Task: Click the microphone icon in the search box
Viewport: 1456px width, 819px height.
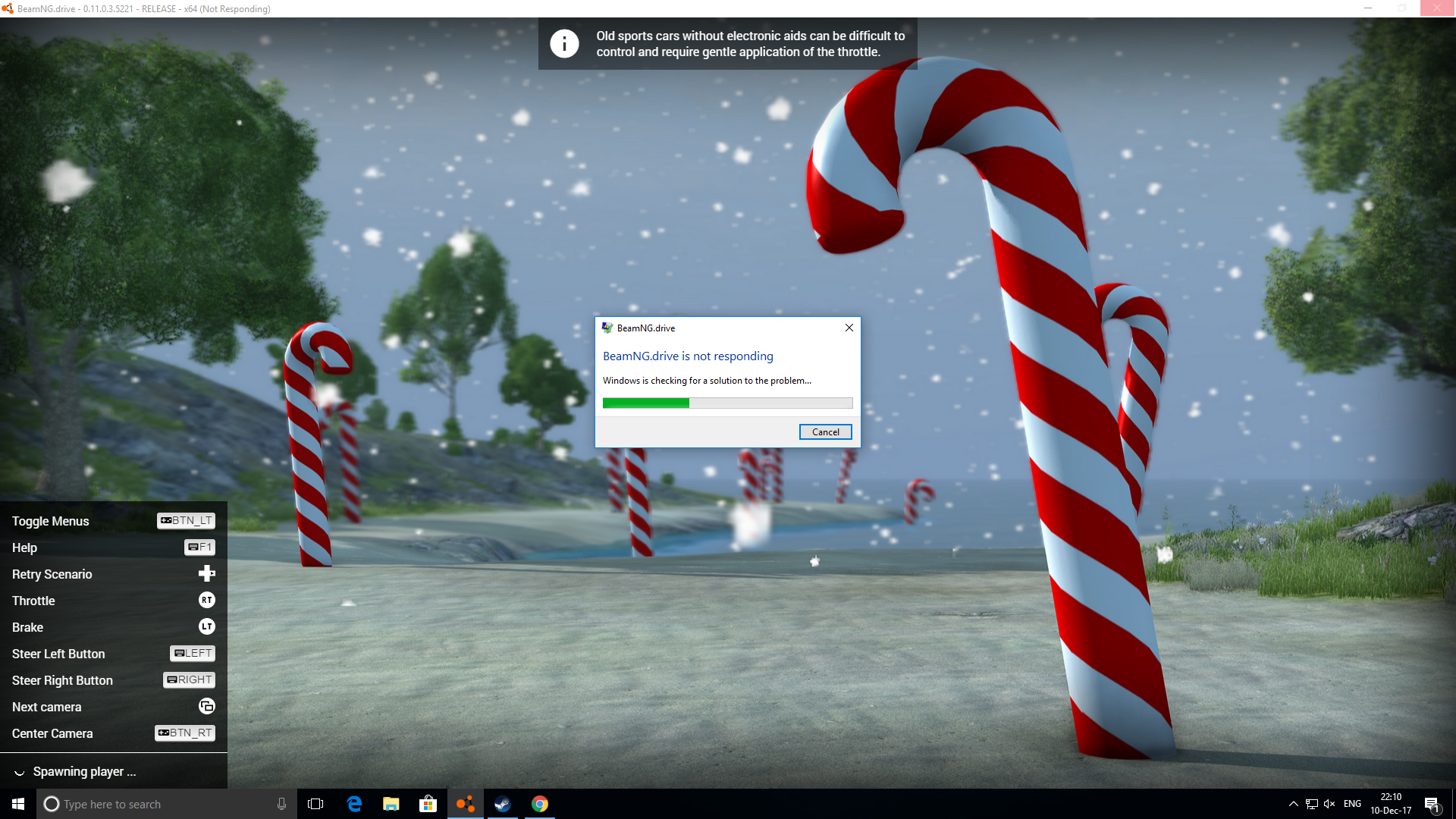Action: point(281,804)
